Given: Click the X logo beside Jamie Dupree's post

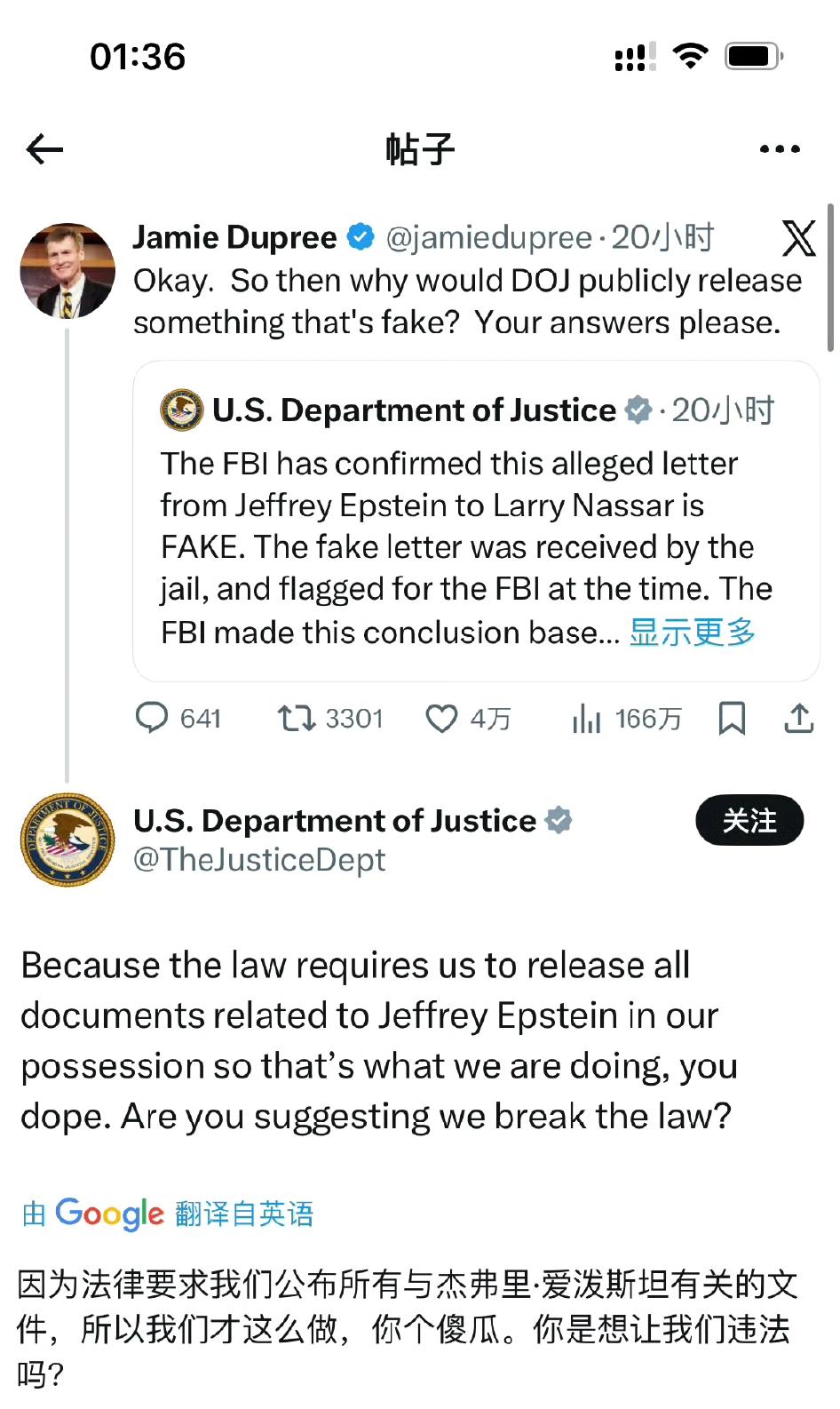Looking at the screenshot, I should coord(798,238).
